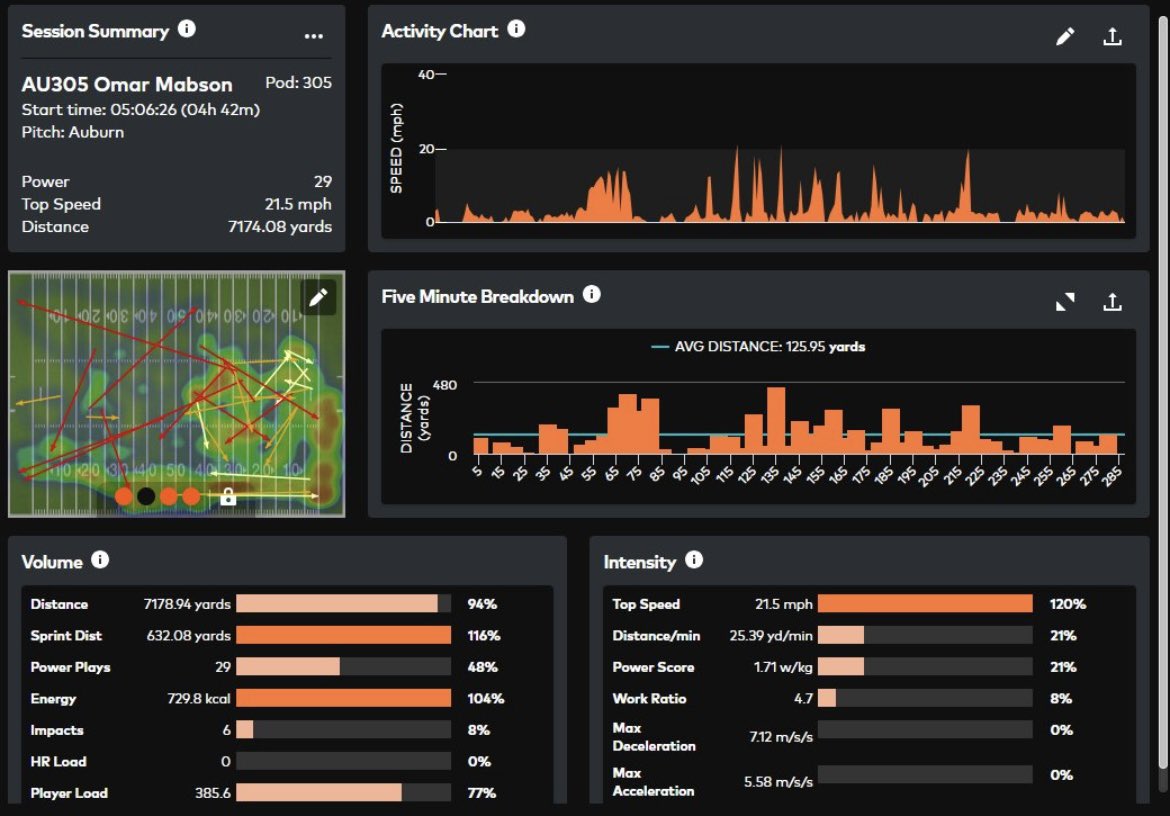Select the black dot on heatmap
The height and width of the screenshot is (816, 1170).
pos(146,496)
